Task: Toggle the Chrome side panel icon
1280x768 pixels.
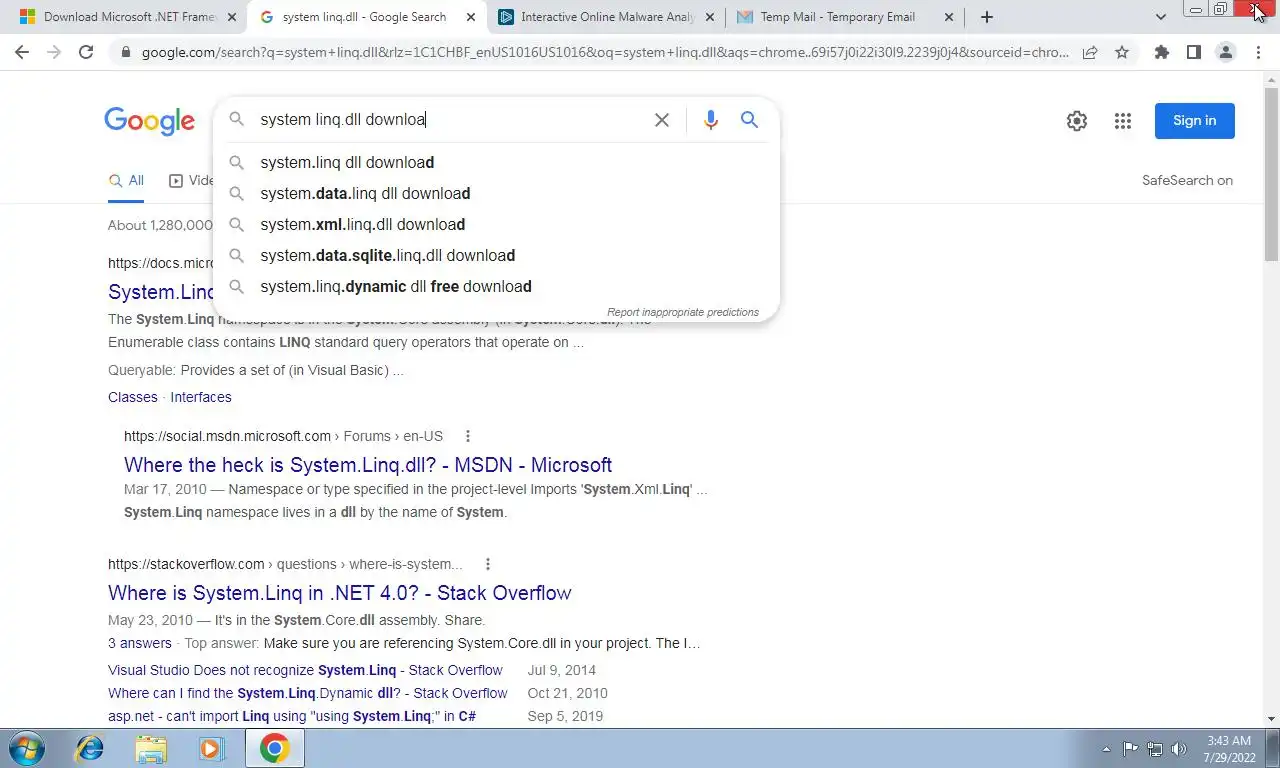Action: tap(1193, 52)
